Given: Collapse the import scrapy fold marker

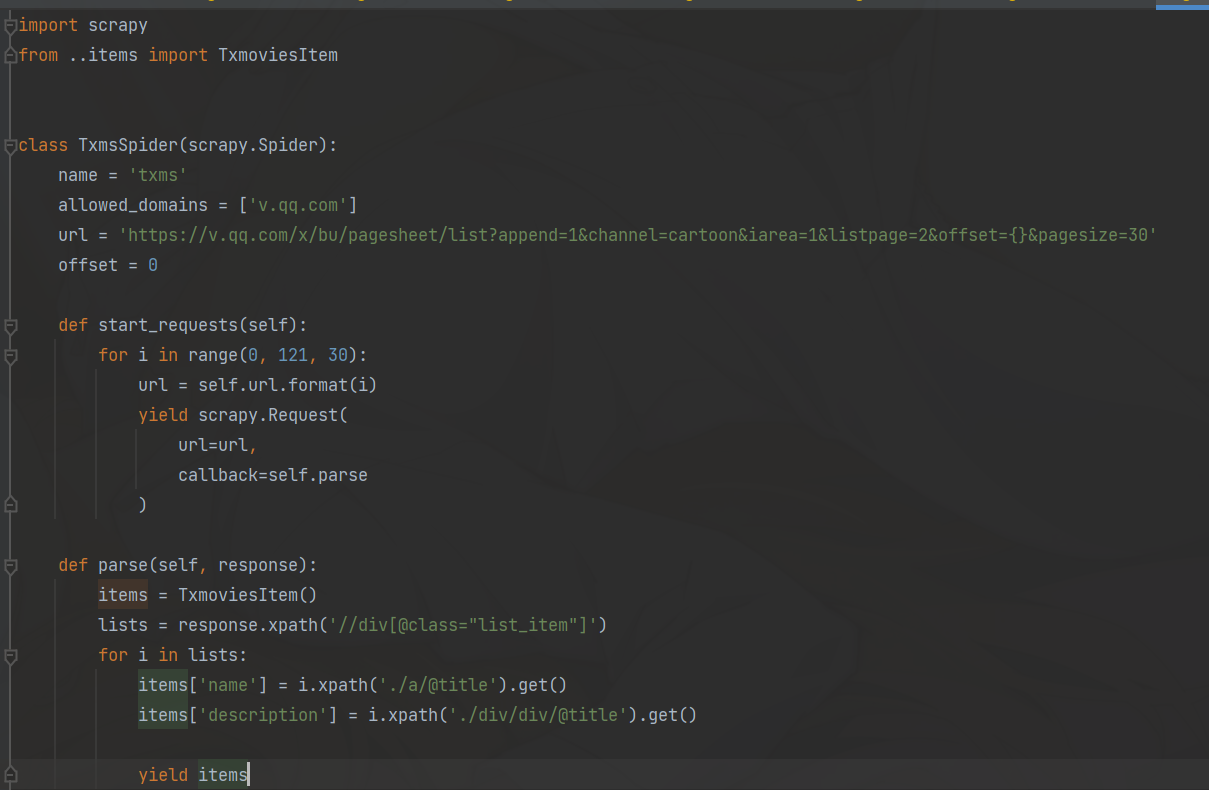Looking at the screenshot, I should [x=10, y=25].
